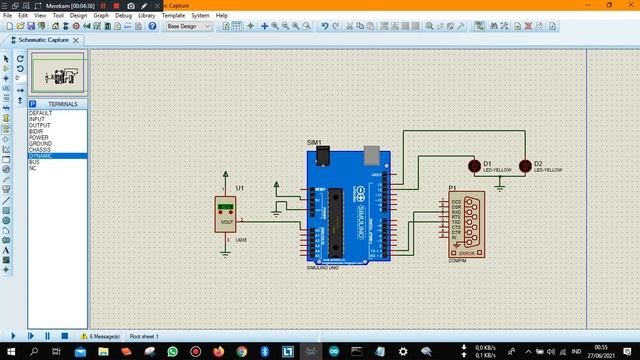Select the 2D Graphics Box tool

click(6, 211)
